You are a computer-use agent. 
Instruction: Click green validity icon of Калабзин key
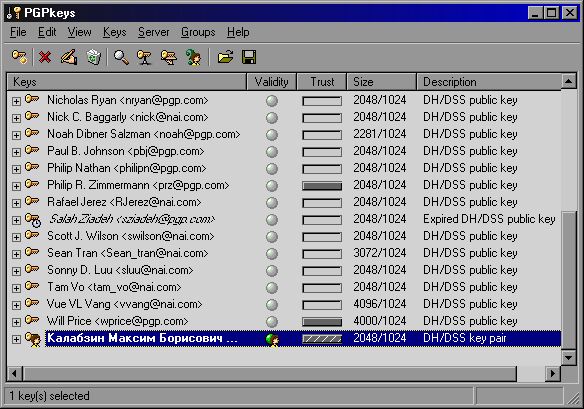tap(272, 339)
